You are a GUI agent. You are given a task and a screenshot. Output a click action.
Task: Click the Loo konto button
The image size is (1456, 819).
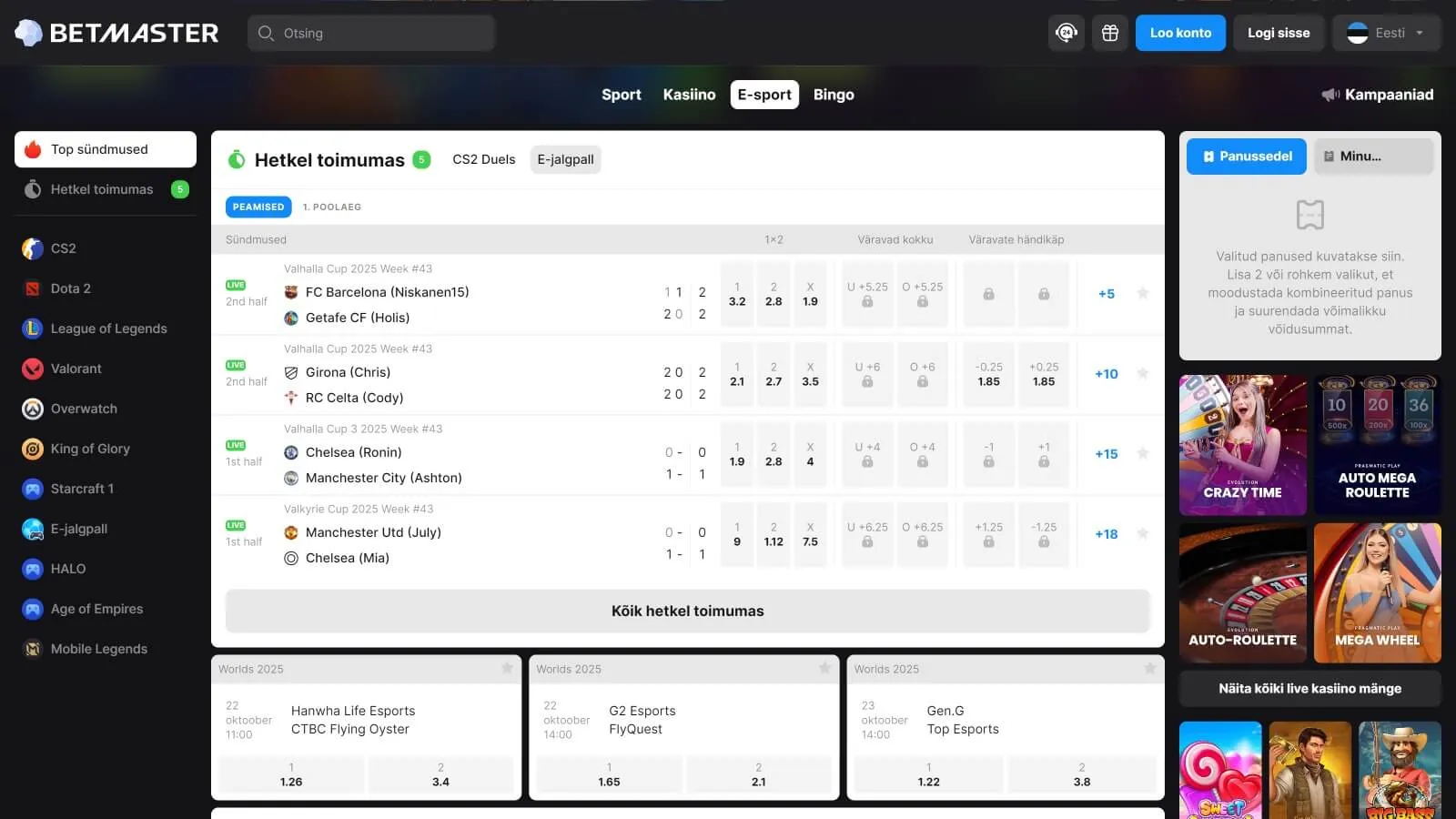pyautogui.click(x=1180, y=33)
